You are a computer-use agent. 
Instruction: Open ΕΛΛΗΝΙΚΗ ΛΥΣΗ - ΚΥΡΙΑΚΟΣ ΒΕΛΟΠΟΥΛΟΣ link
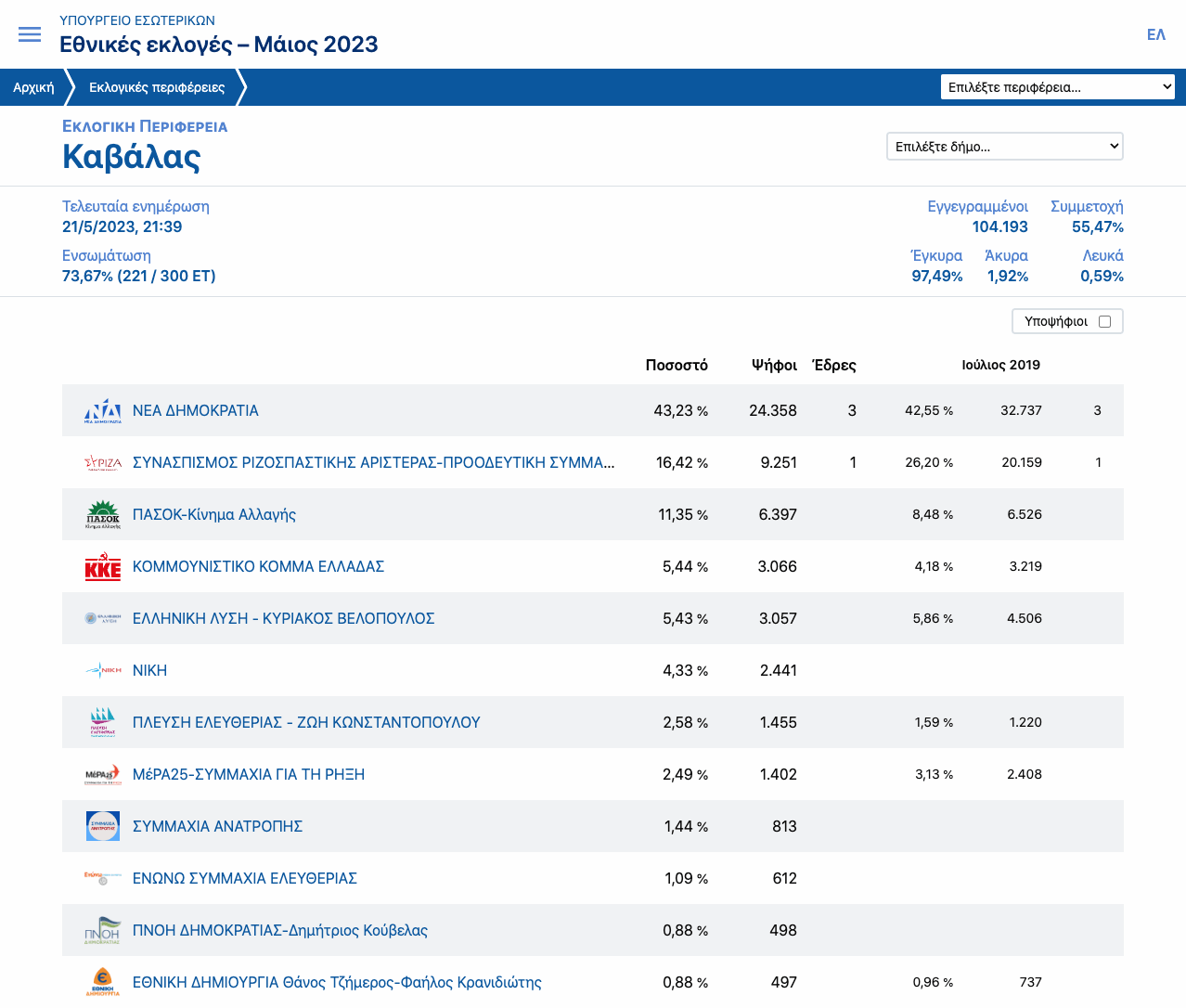coord(284,618)
